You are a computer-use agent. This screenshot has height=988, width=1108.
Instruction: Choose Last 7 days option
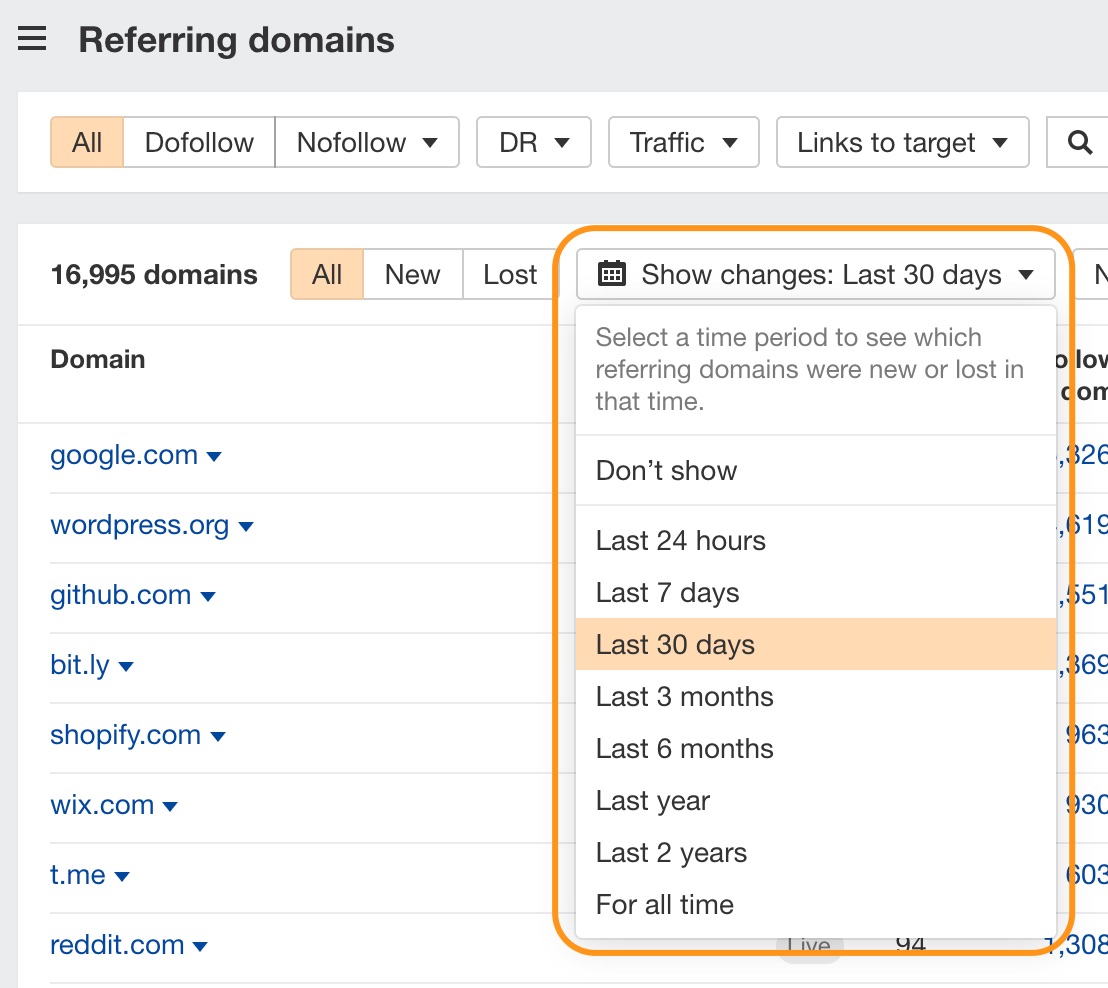coord(667,593)
